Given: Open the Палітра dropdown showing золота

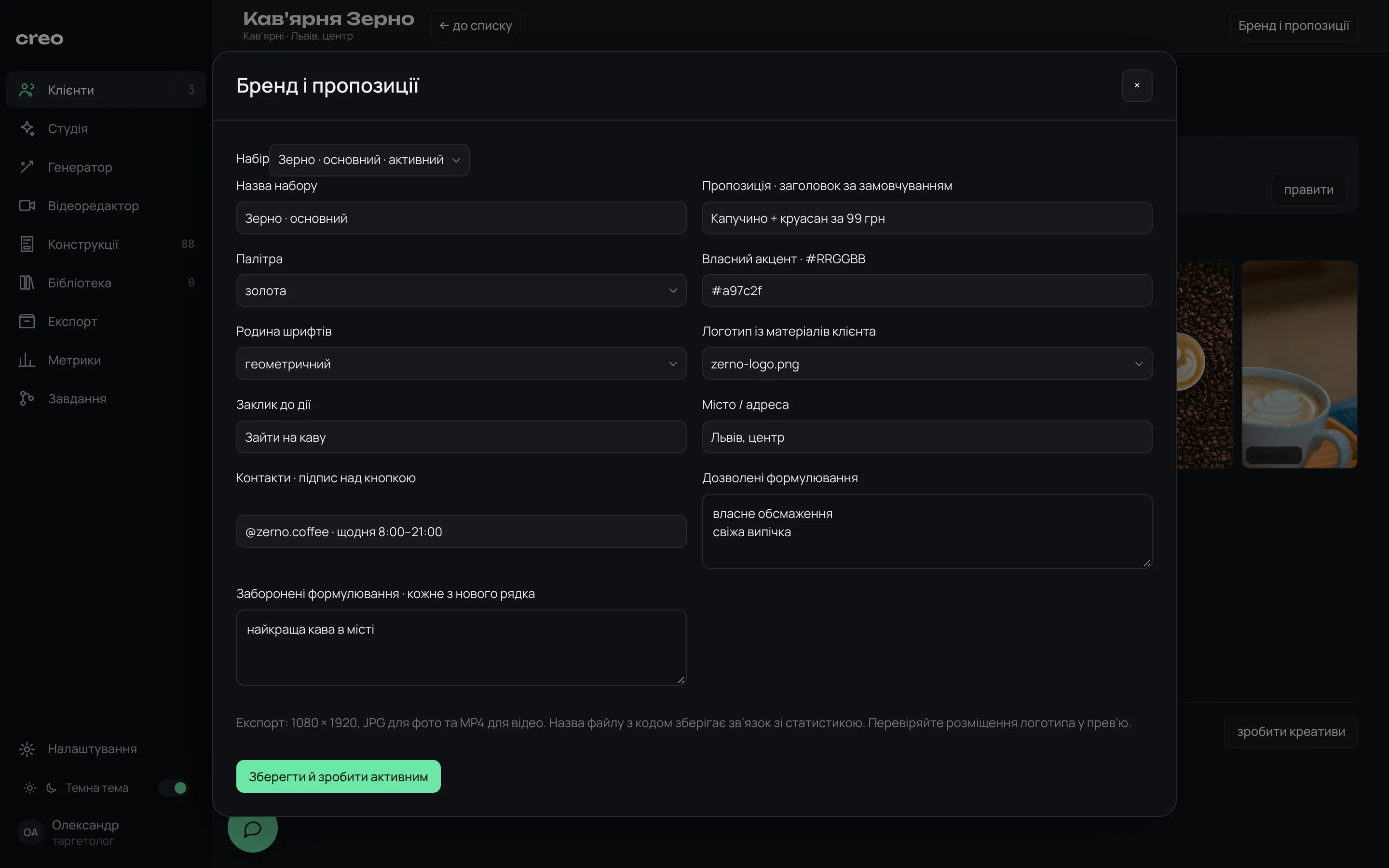Looking at the screenshot, I should pyautogui.click(x=461, y=290).
